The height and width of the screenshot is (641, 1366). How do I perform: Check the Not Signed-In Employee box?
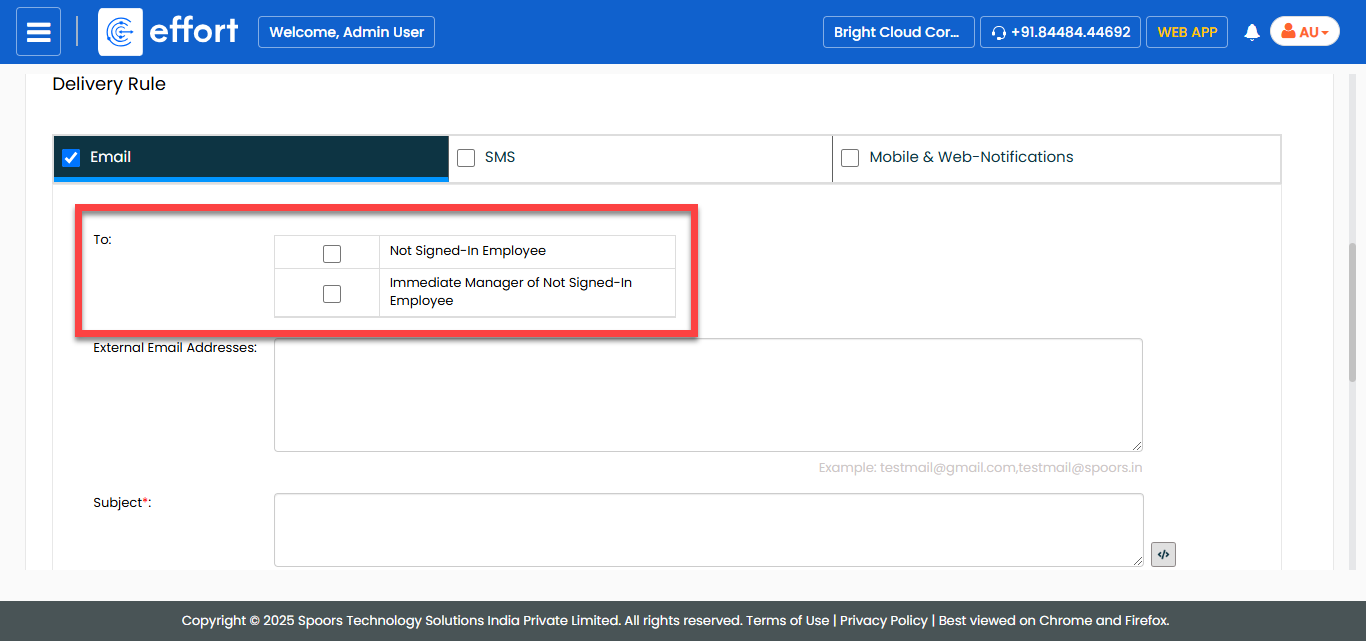[332, 254]
